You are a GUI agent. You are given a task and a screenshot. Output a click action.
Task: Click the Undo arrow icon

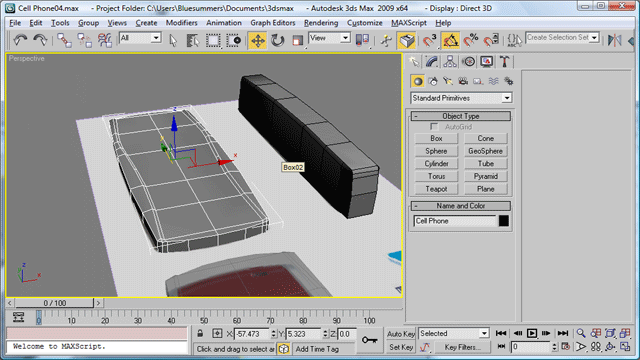pos(20,40)
